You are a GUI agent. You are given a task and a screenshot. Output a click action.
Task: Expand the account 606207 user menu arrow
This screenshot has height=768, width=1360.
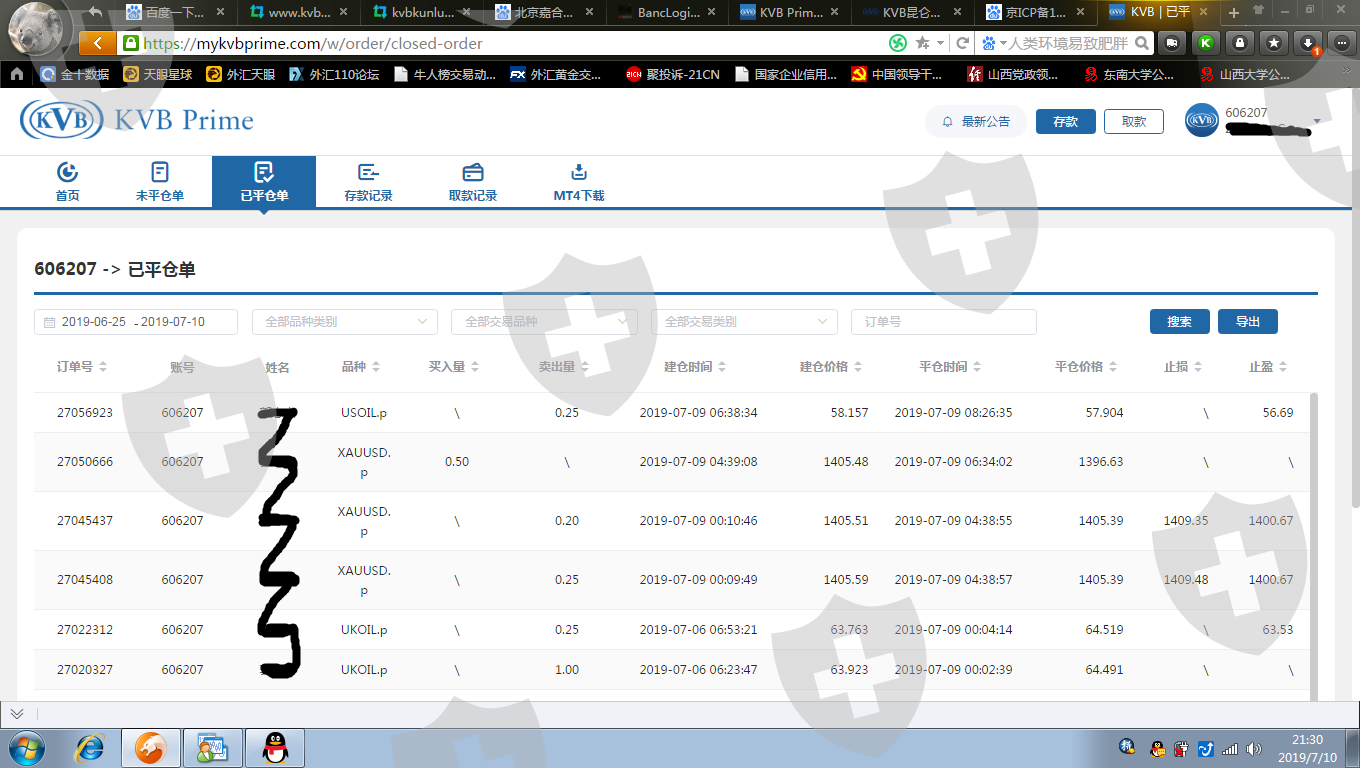[1317, 122]
